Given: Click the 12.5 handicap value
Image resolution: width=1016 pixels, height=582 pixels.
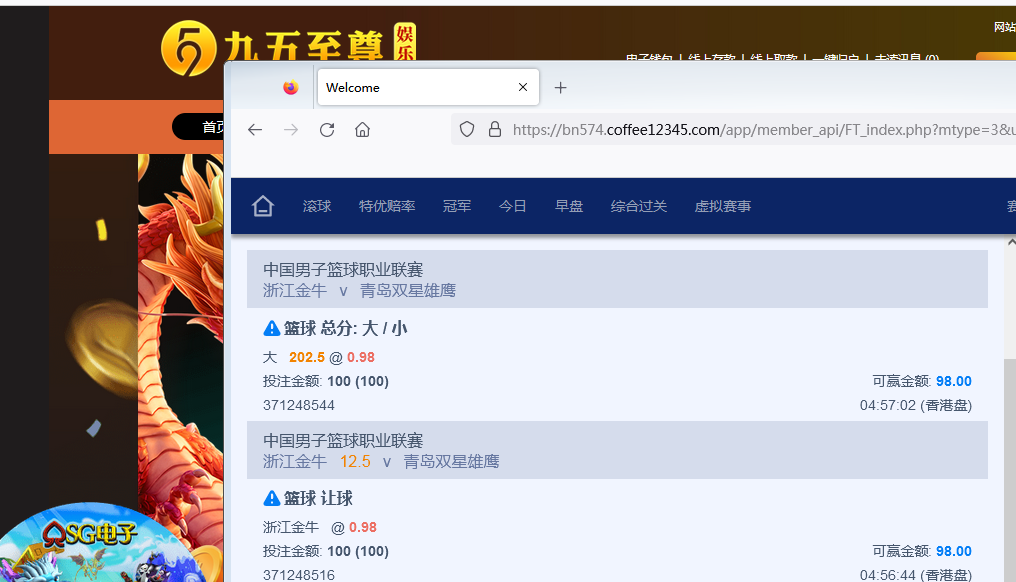Looking at the screenshot, I should pyautogui.click(x=355, y=461).
